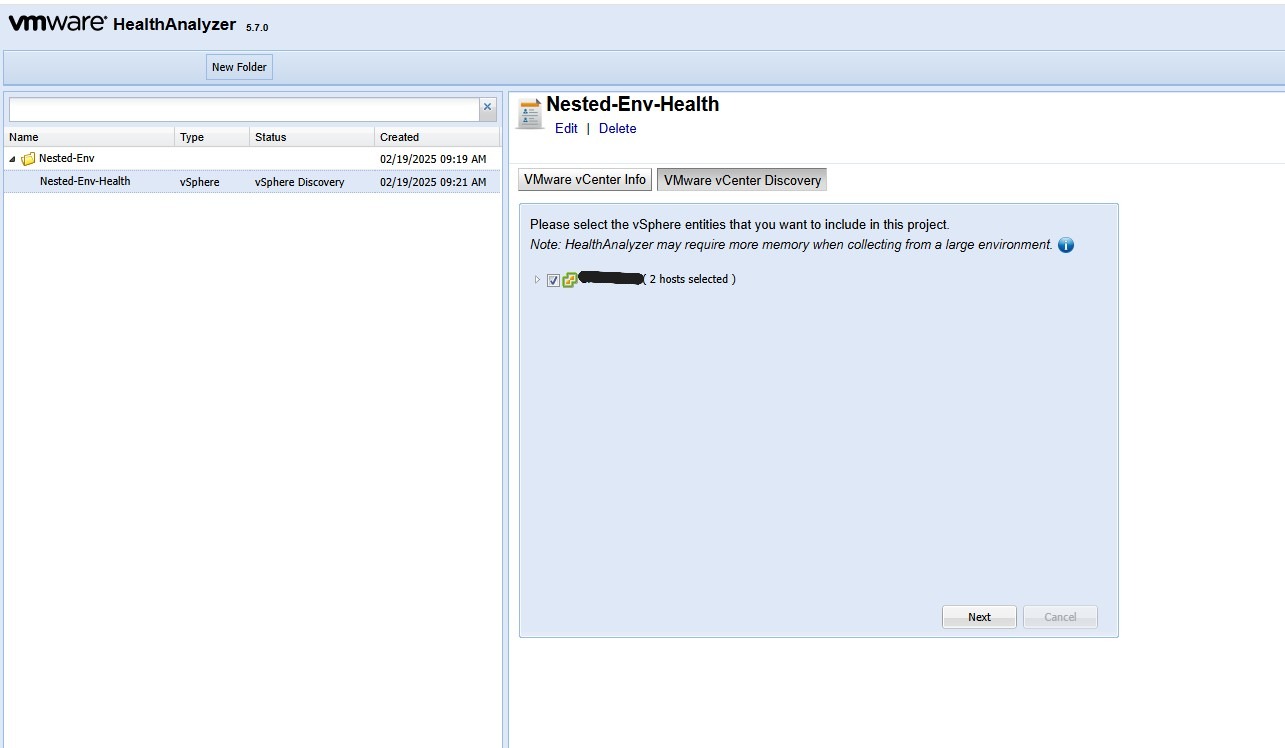Click the vSphere type cell
The width and height of the screenshot is (1285, 748).
(x=200, y=182)
